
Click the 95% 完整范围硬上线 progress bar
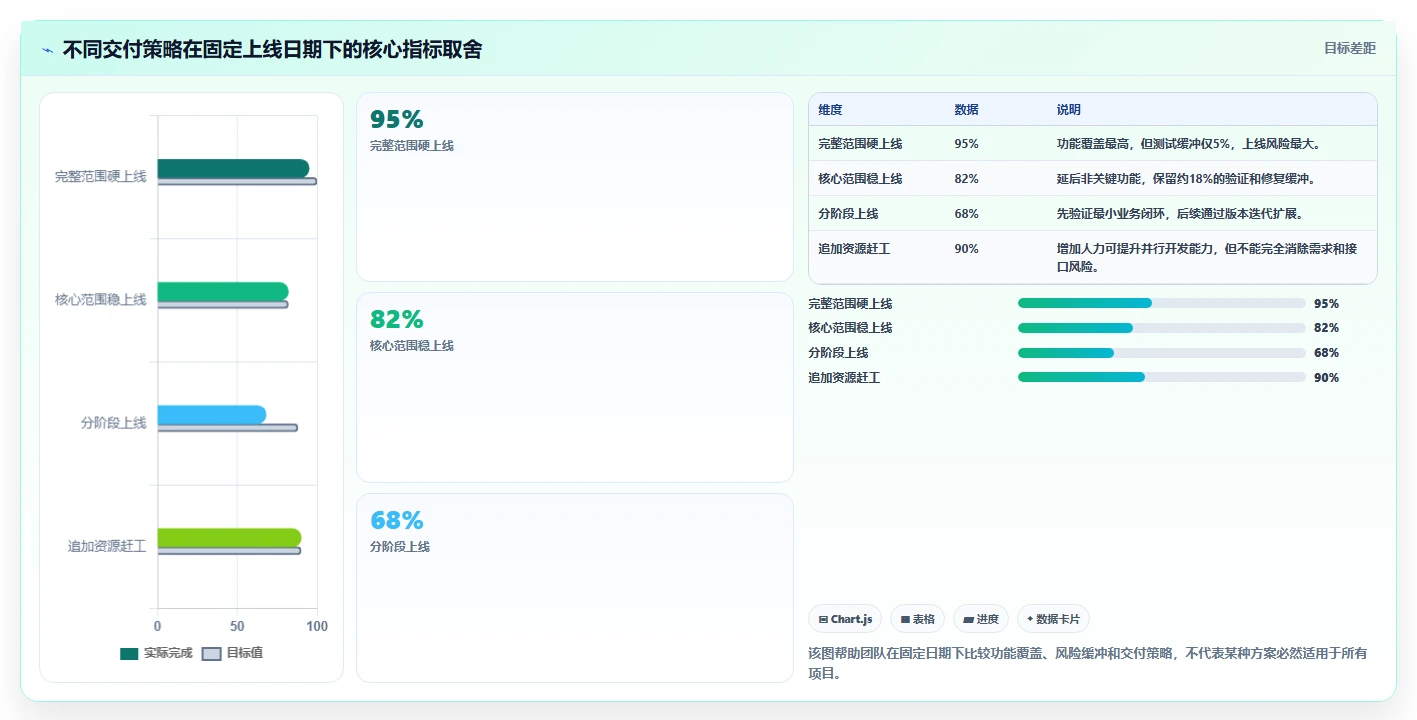1162,303
